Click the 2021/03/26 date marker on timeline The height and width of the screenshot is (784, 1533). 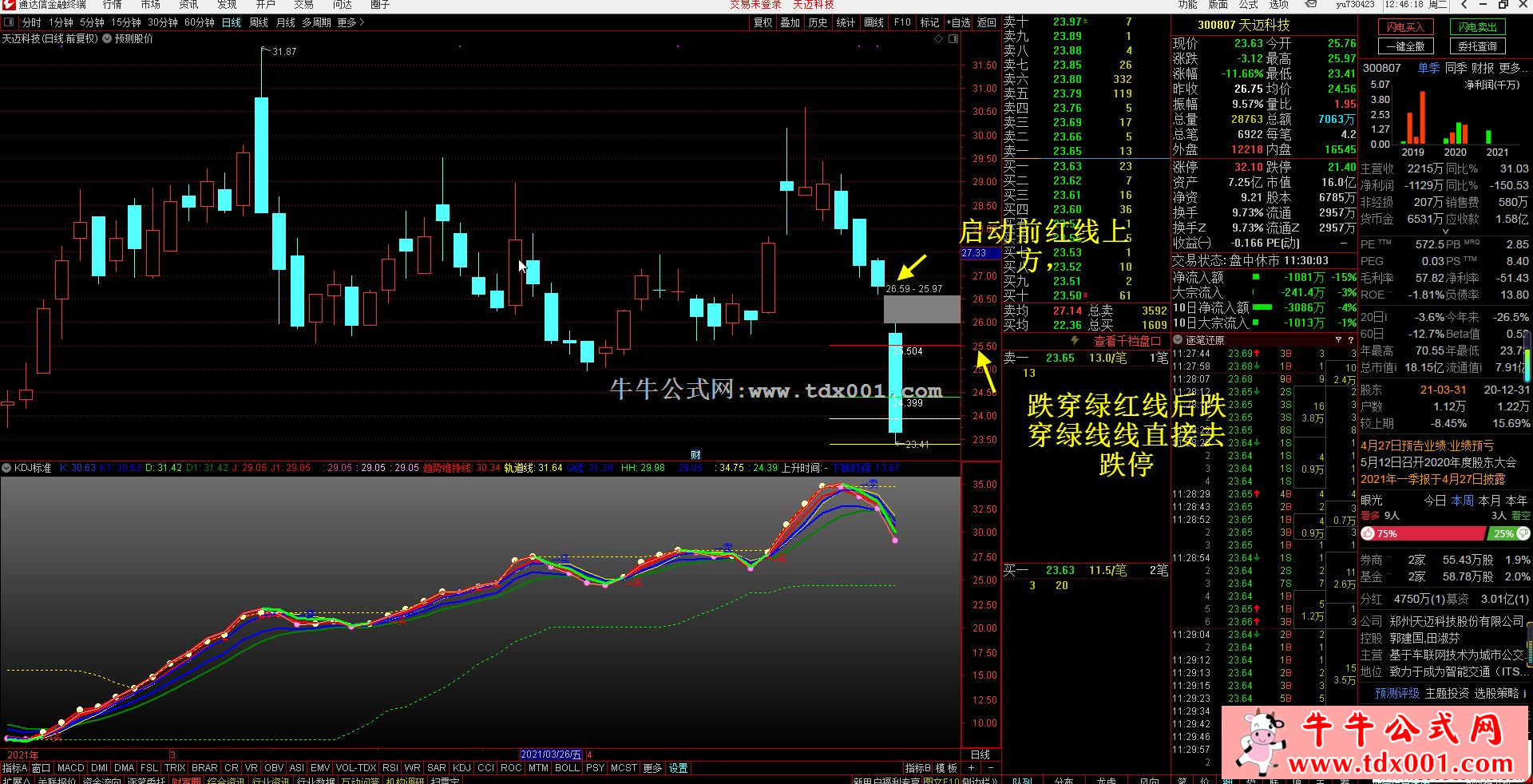[551, 754]
